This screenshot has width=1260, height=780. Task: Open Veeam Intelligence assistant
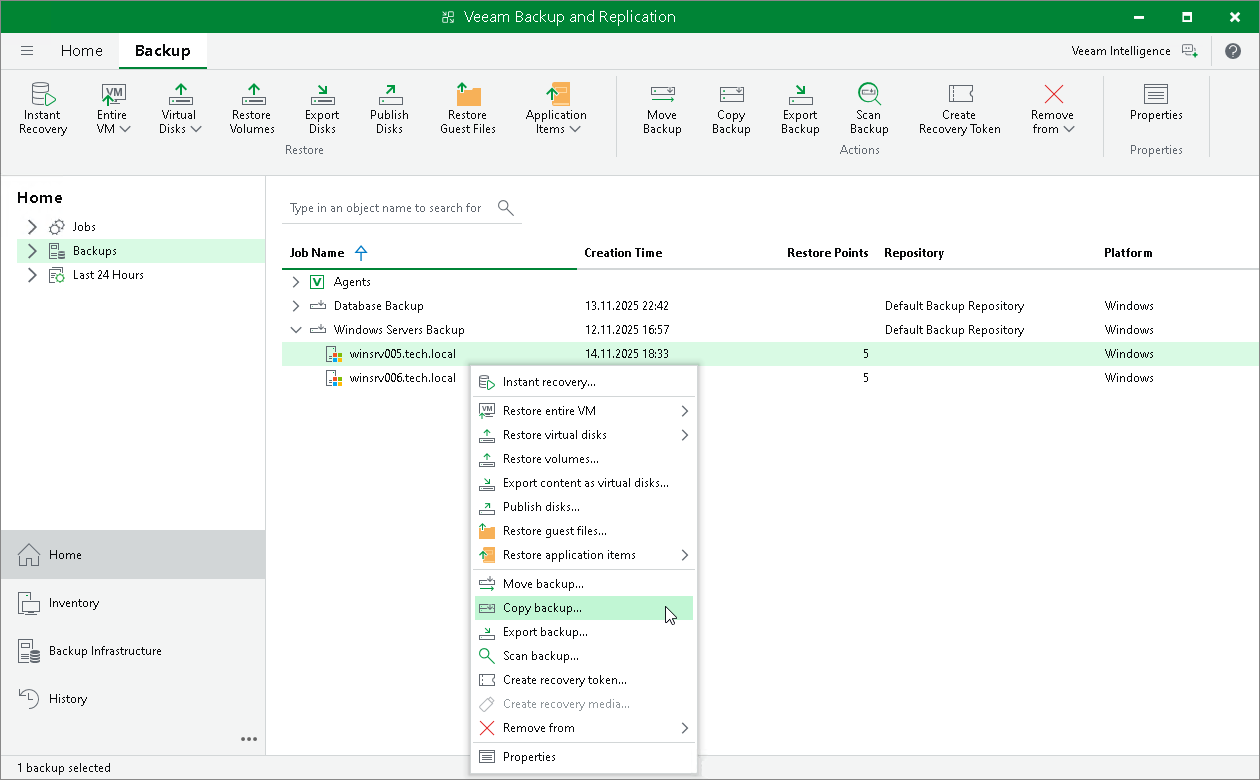point(1134,51)
